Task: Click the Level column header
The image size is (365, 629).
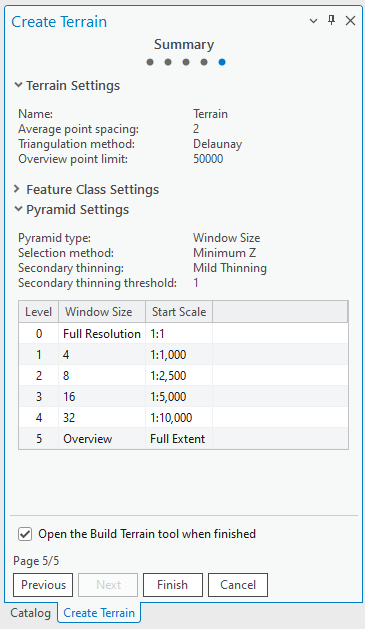Action: (x=39, y=312)
